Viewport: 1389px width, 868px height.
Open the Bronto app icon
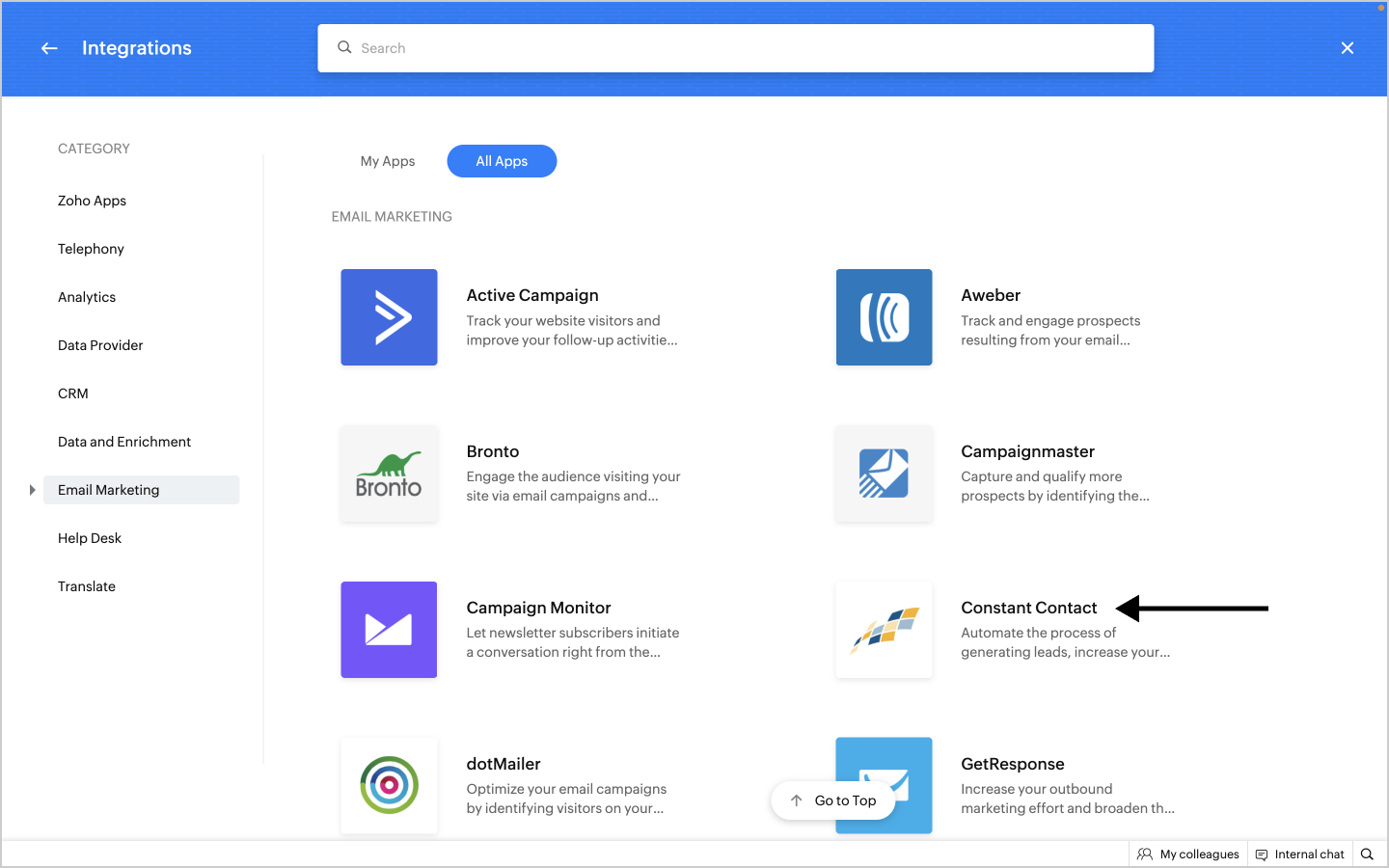pos(389,474)
